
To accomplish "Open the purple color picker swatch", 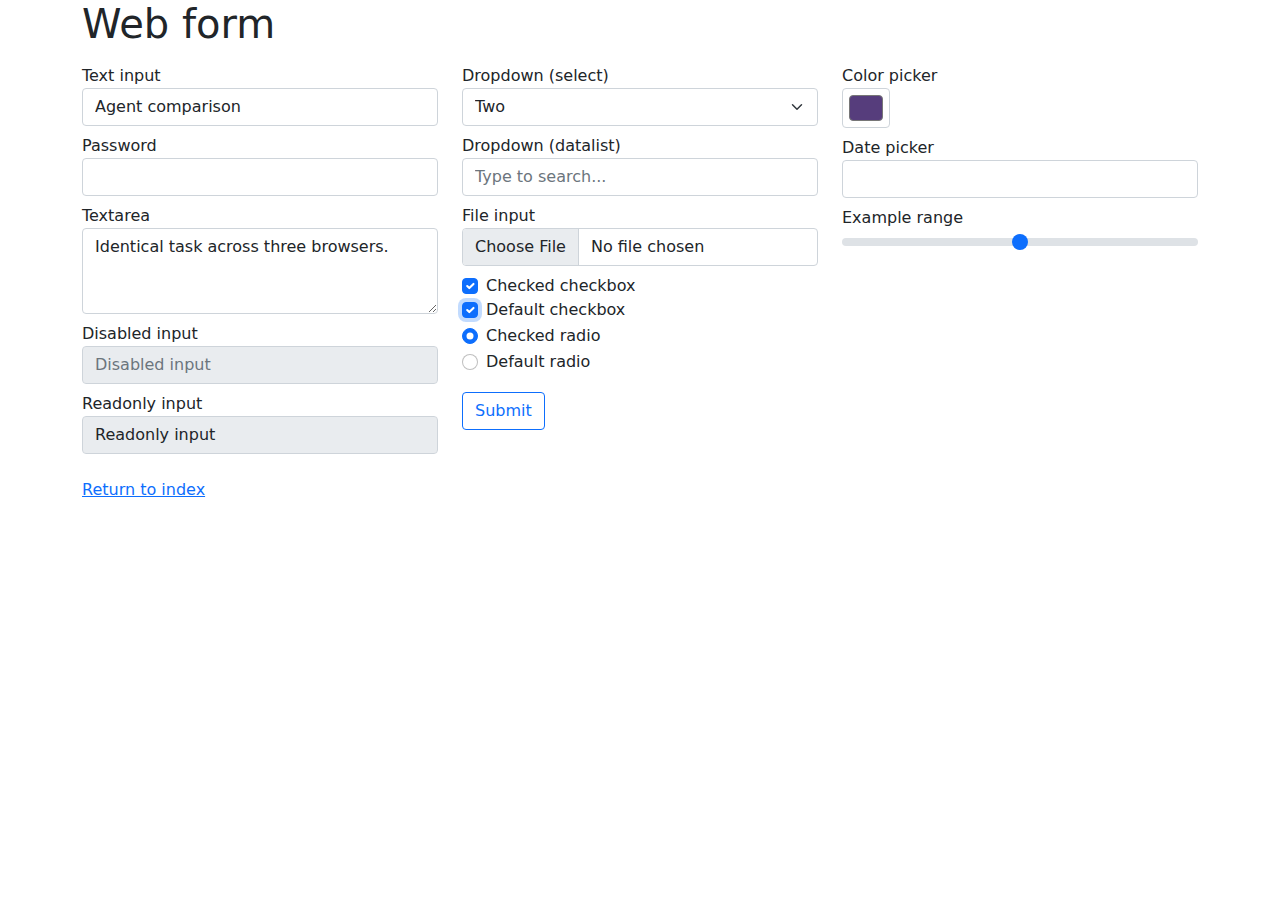I will click(866, 108).
